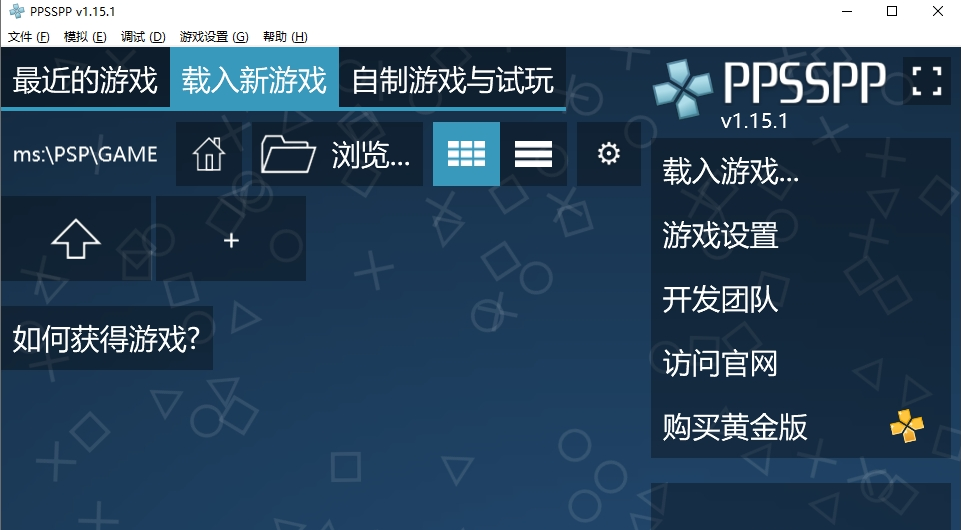Image resolution: width=961 pixels, height=530 pixels.
Task: Select the 载入新游戏 tab
Action: (254, 80)
